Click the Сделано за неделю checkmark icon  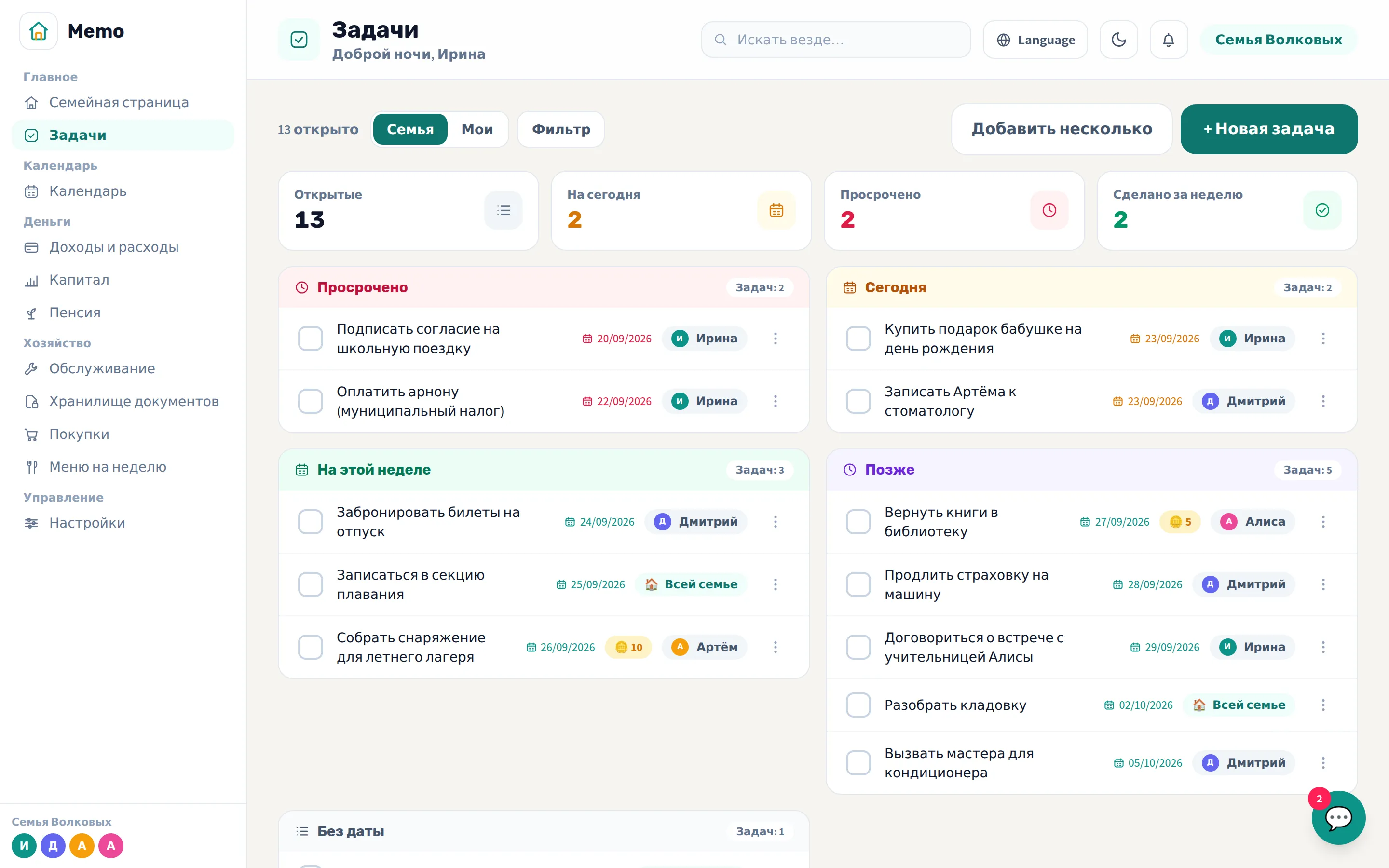1322,210
